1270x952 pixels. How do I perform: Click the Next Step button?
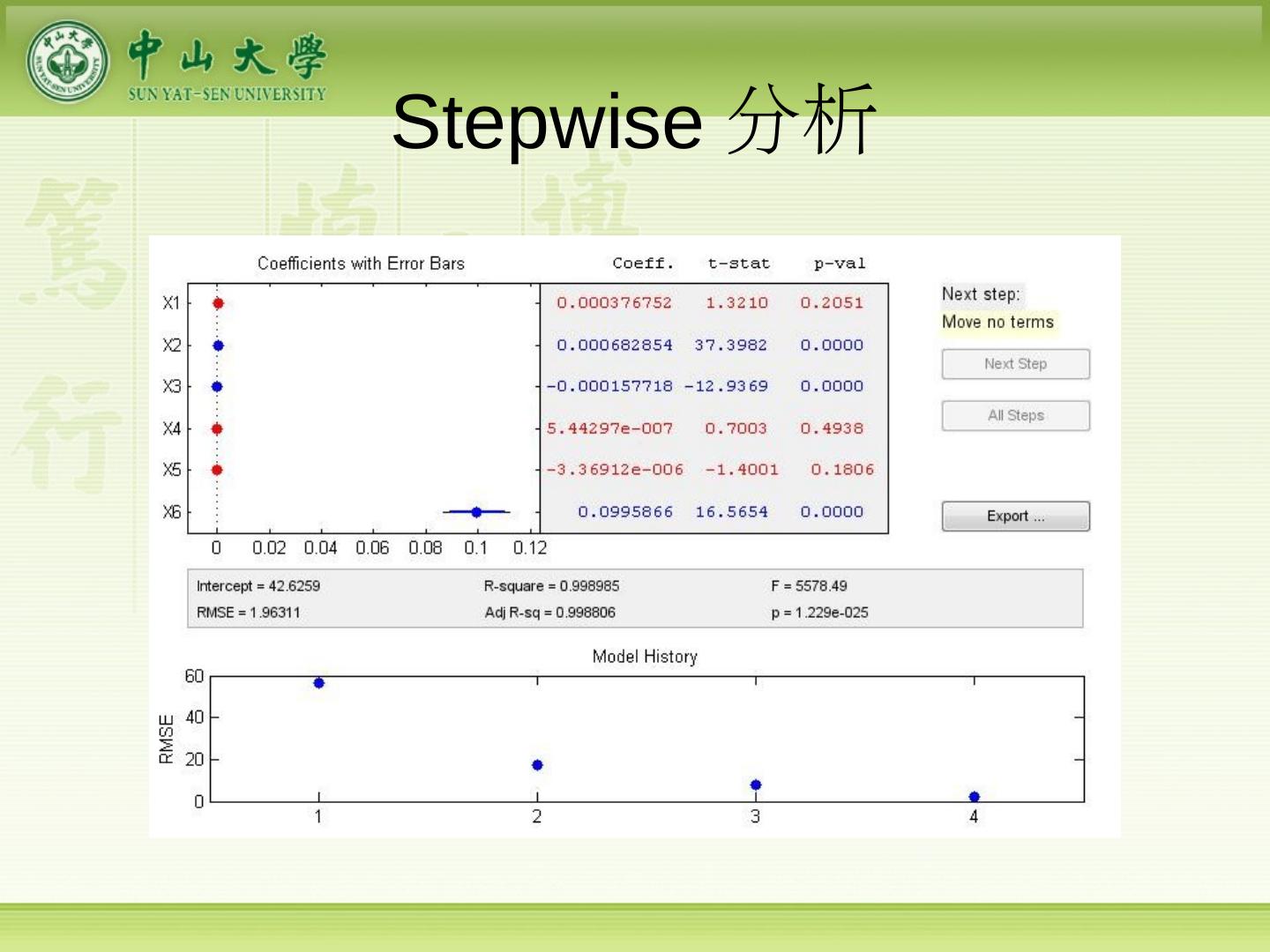[1015, 364]
